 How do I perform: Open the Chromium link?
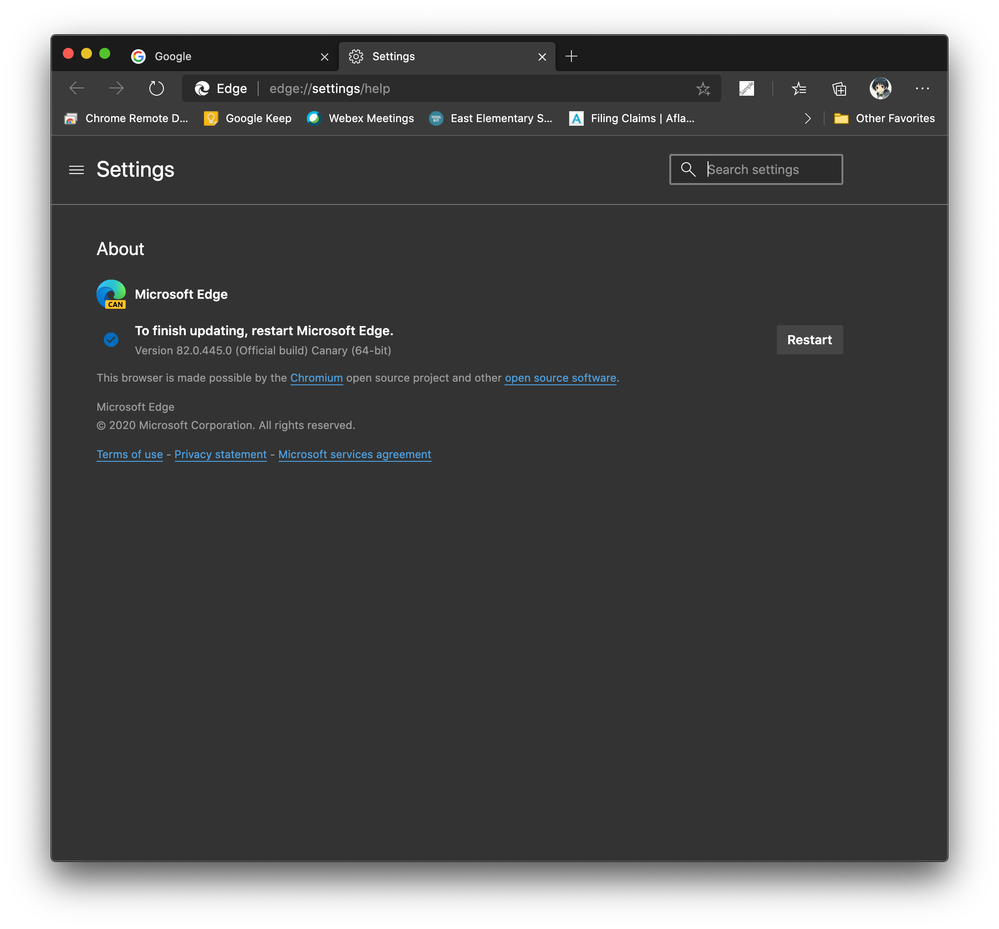coord(317,378)
